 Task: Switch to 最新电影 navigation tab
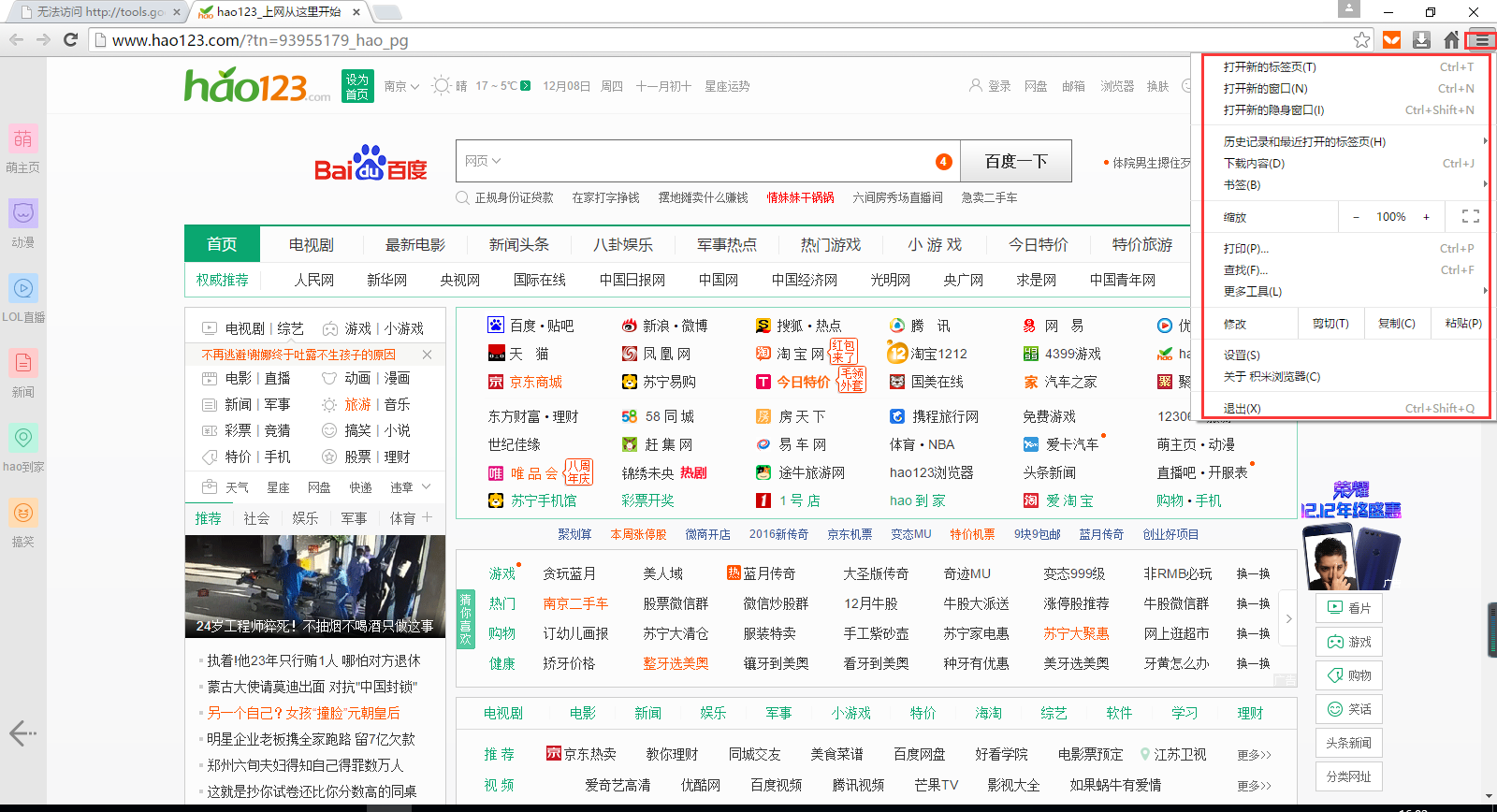415,244
